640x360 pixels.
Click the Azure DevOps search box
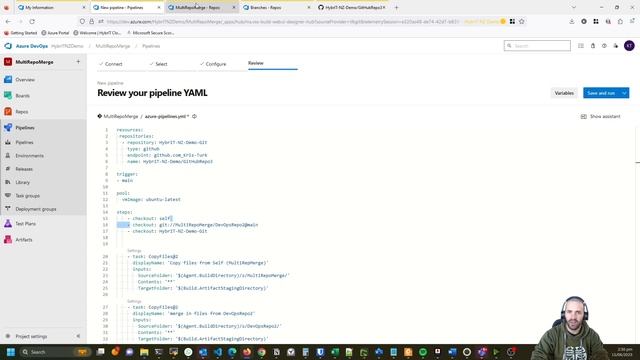point(537,46)
